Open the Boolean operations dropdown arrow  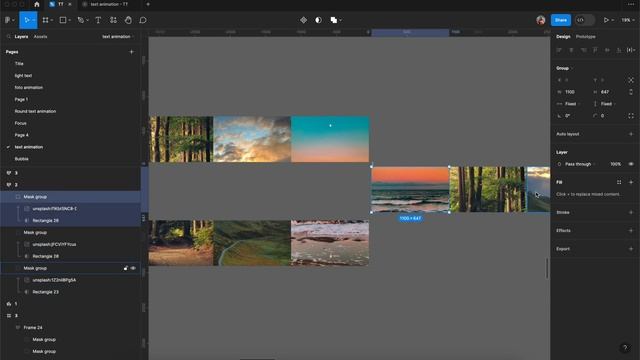[340, 20]
